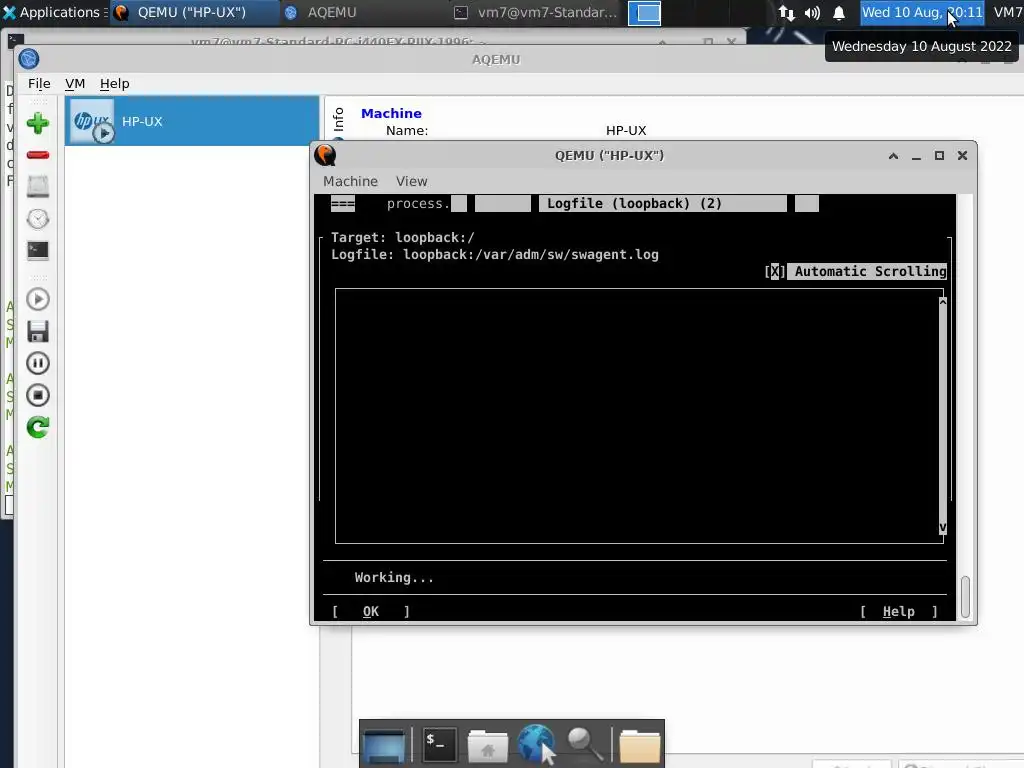Click the log scrollbar down arrow

(x=942, y=527)
